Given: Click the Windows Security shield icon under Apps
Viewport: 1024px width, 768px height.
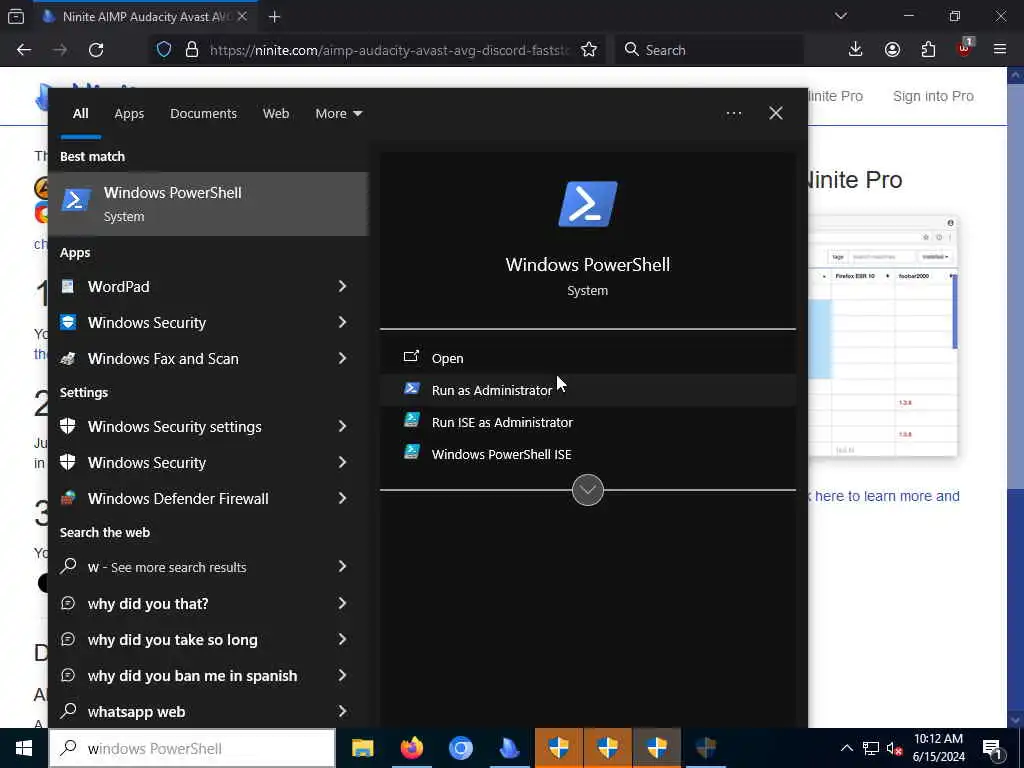Looking at the screenshot, I should click(x=68, y=322).
